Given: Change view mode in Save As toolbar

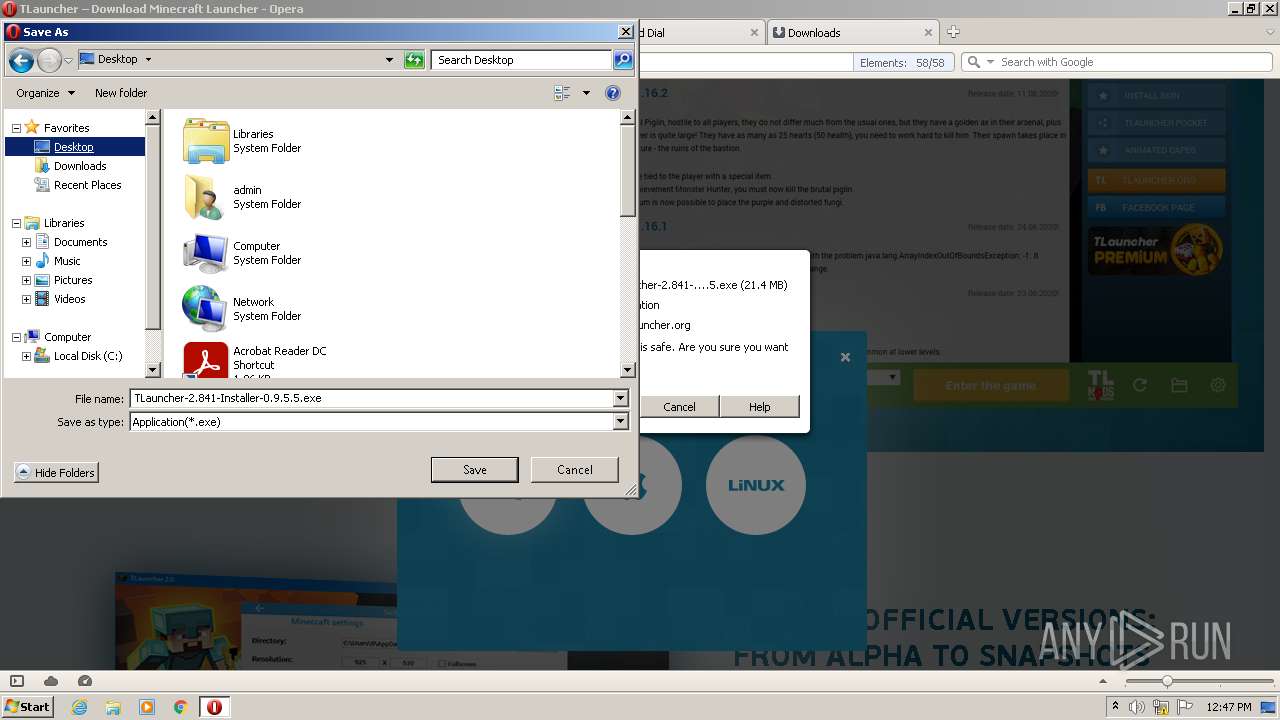Looking at the screenshot, I should click(x=562, y=93).
